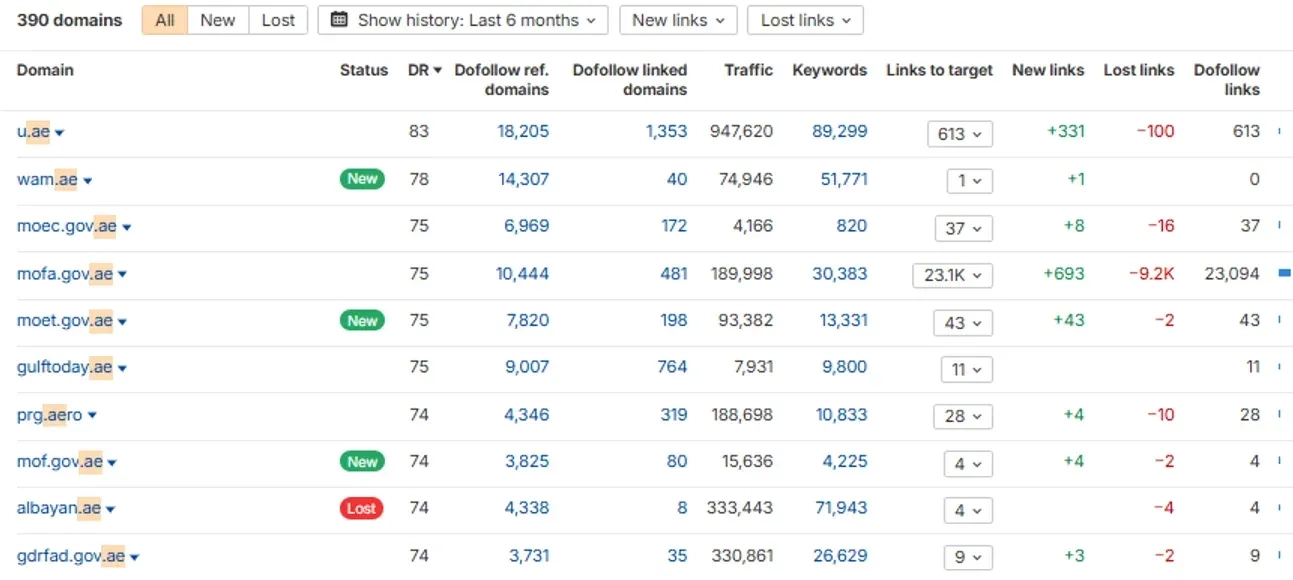Sort by New links column header

tap(1048, 70)
